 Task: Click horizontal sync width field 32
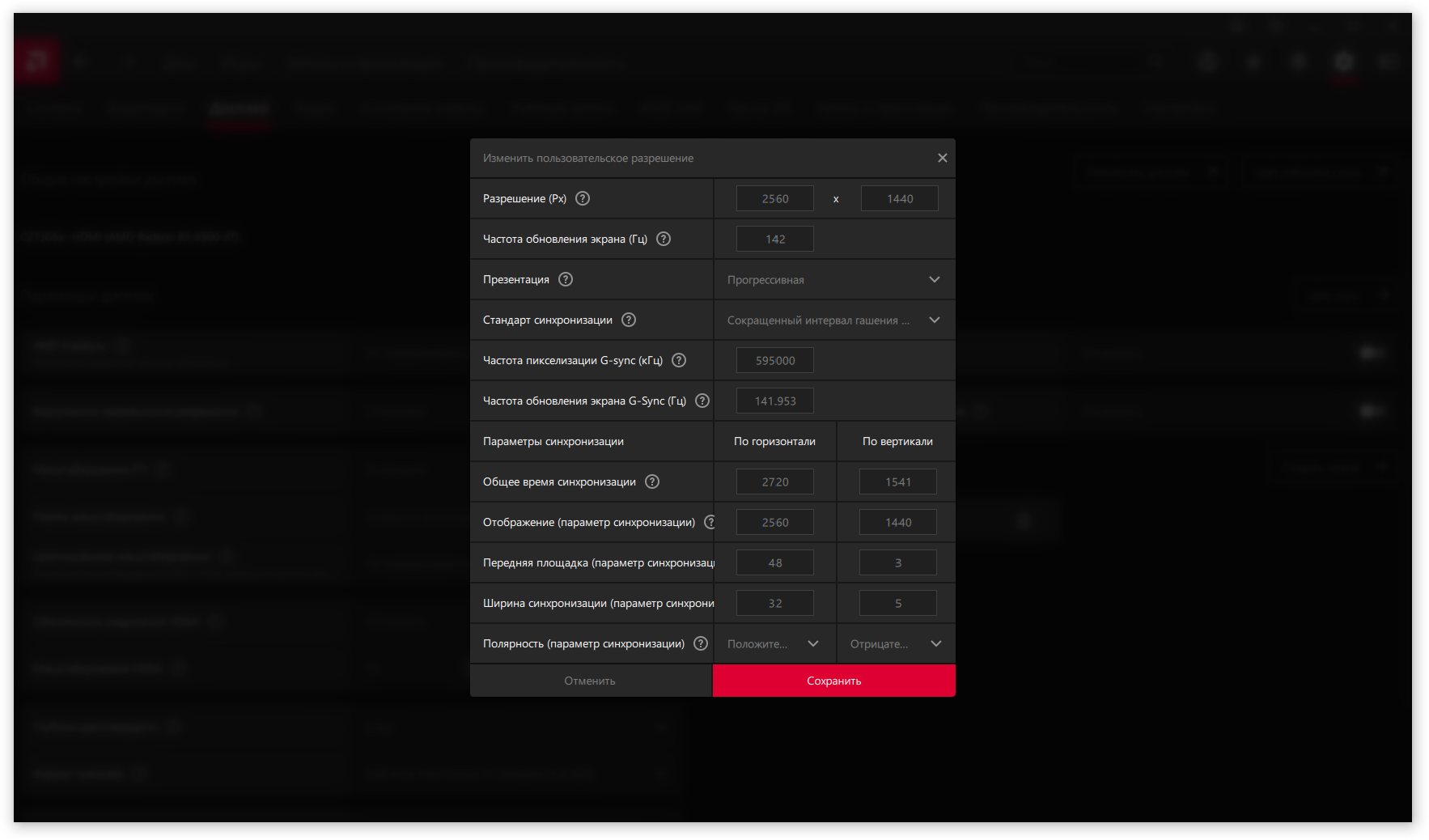(x=775, y=603)
